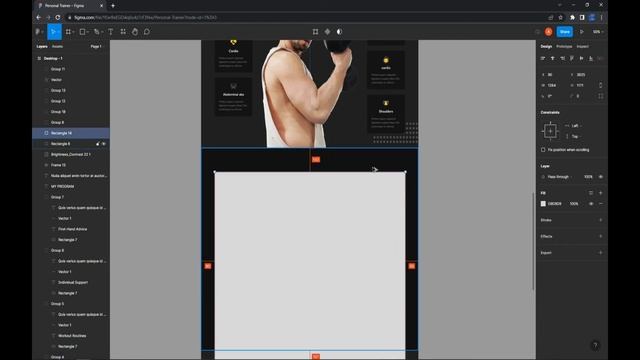The width and height of the screenshot is (640, 360).
Task: Switch to the Design tab
Action: 546,47
